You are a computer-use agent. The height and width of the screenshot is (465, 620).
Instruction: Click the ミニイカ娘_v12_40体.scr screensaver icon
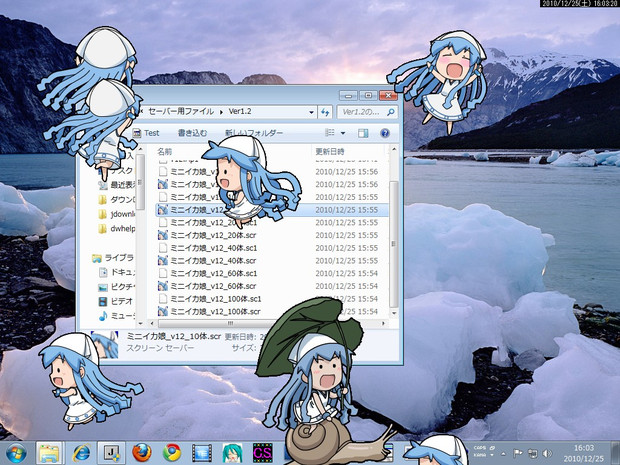(x=163, y=261)
